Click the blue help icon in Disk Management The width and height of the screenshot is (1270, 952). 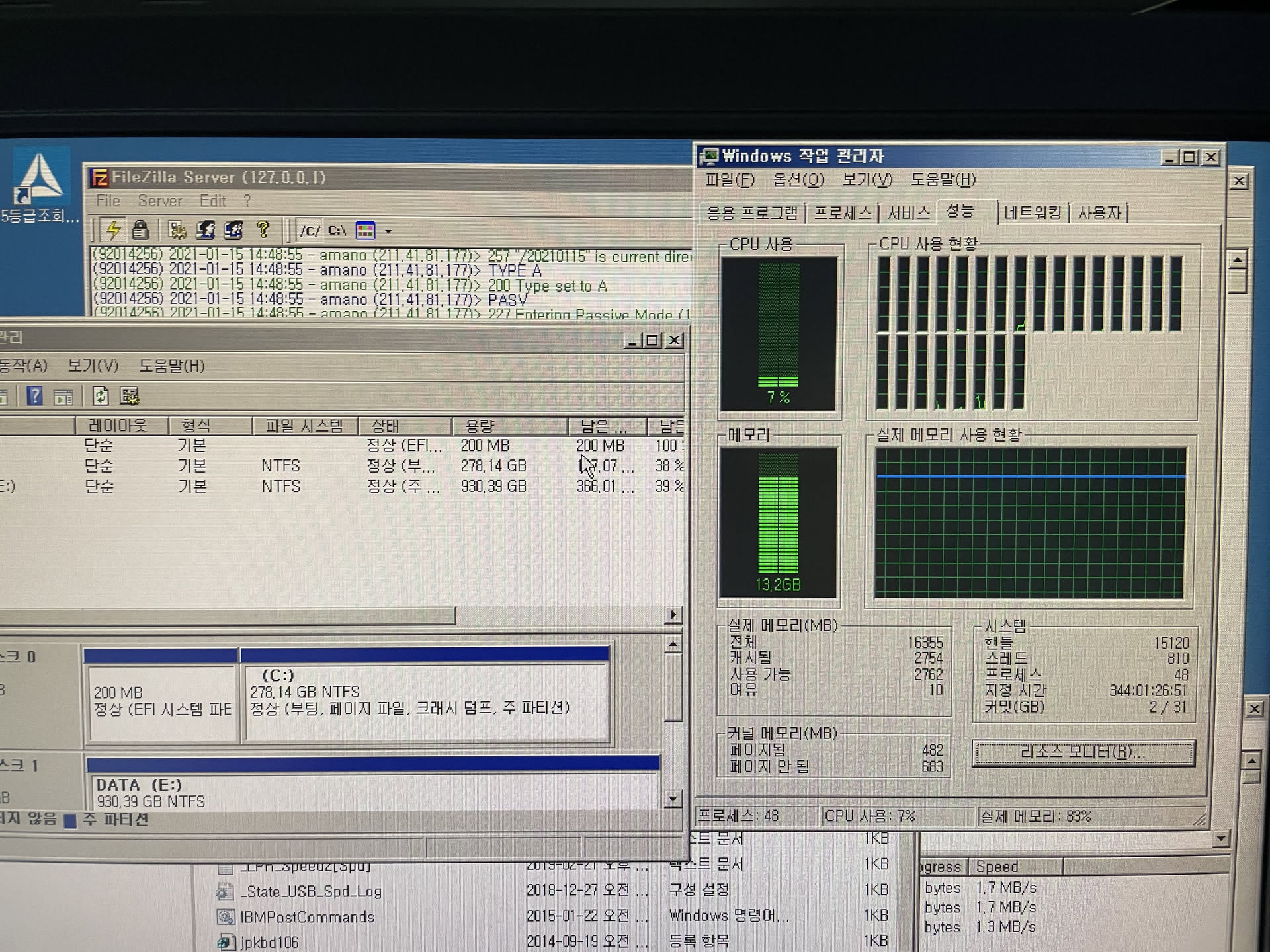click(34, 397)
